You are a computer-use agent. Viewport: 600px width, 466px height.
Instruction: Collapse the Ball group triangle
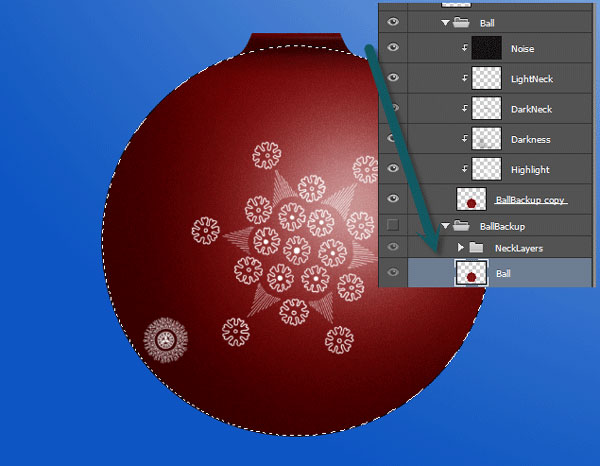click(445, 23)
